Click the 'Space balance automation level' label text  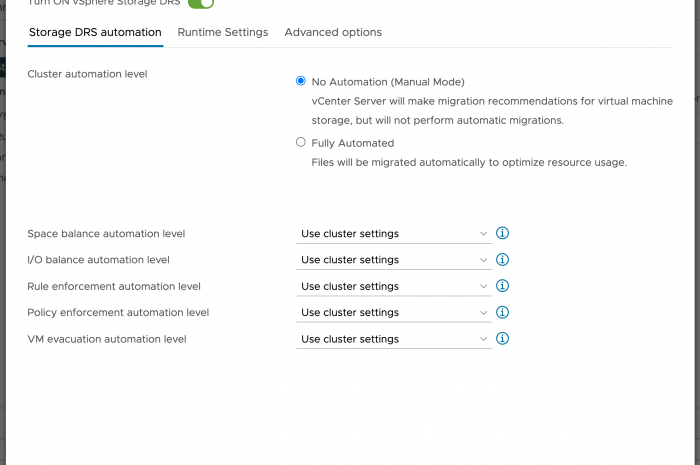[106, 234]
